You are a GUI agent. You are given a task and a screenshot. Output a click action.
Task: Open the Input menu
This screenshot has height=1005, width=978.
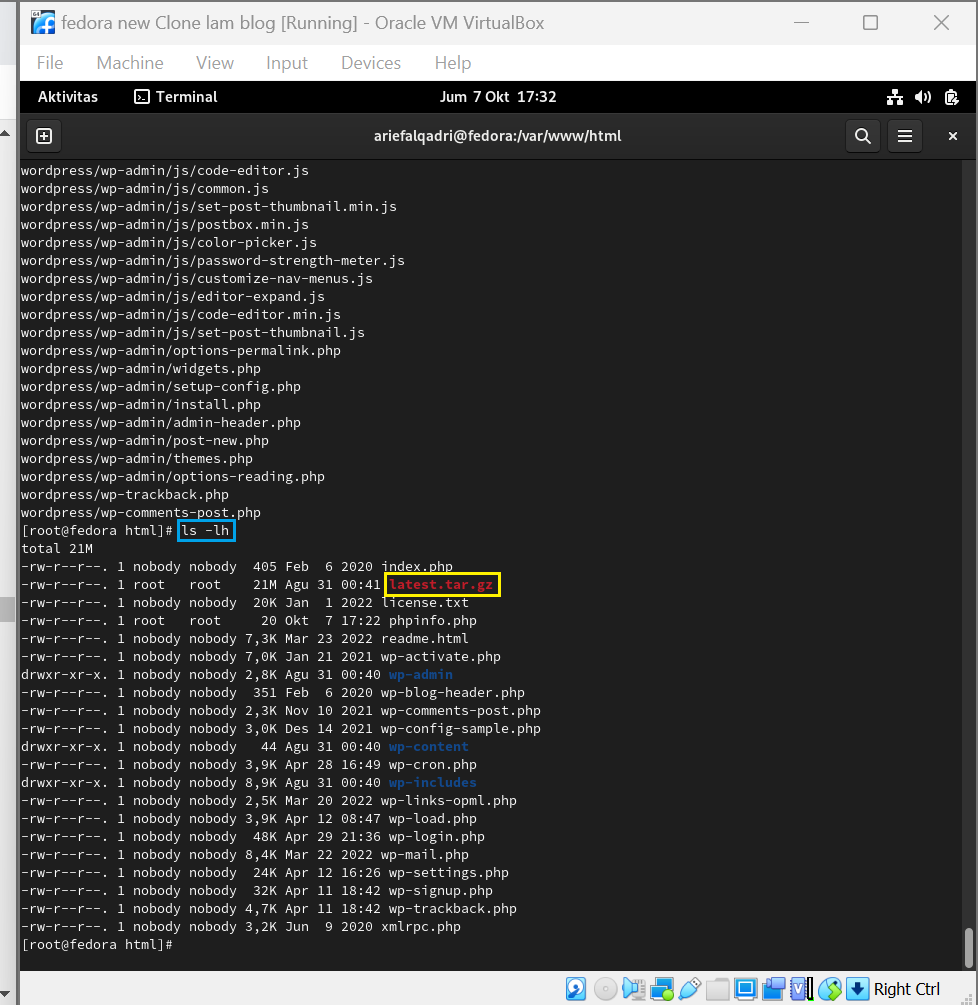287,63
